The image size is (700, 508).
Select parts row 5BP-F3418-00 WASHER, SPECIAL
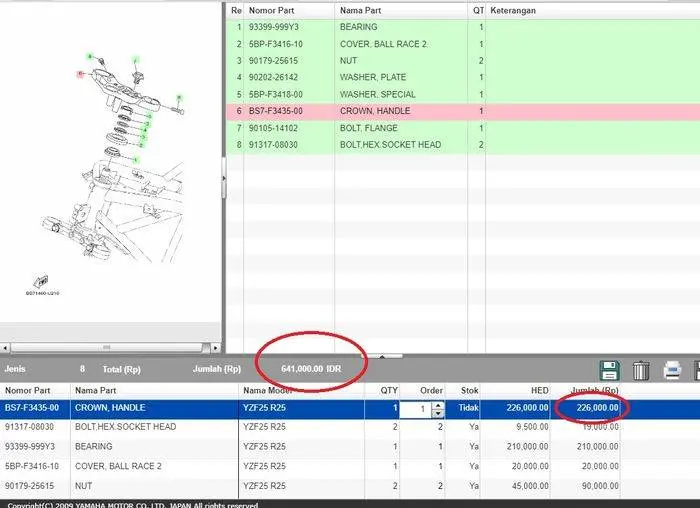click(463, 94)
